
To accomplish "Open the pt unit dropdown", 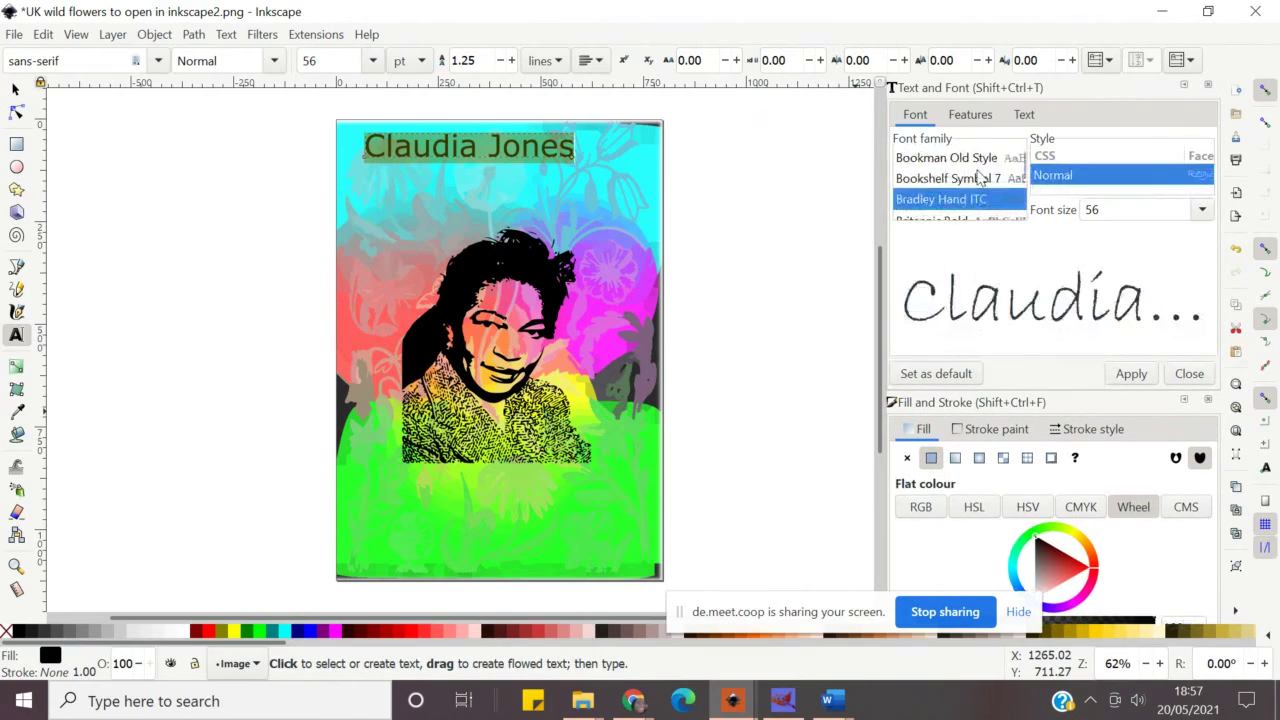I will pyautogui.click(x=408, y=61).
